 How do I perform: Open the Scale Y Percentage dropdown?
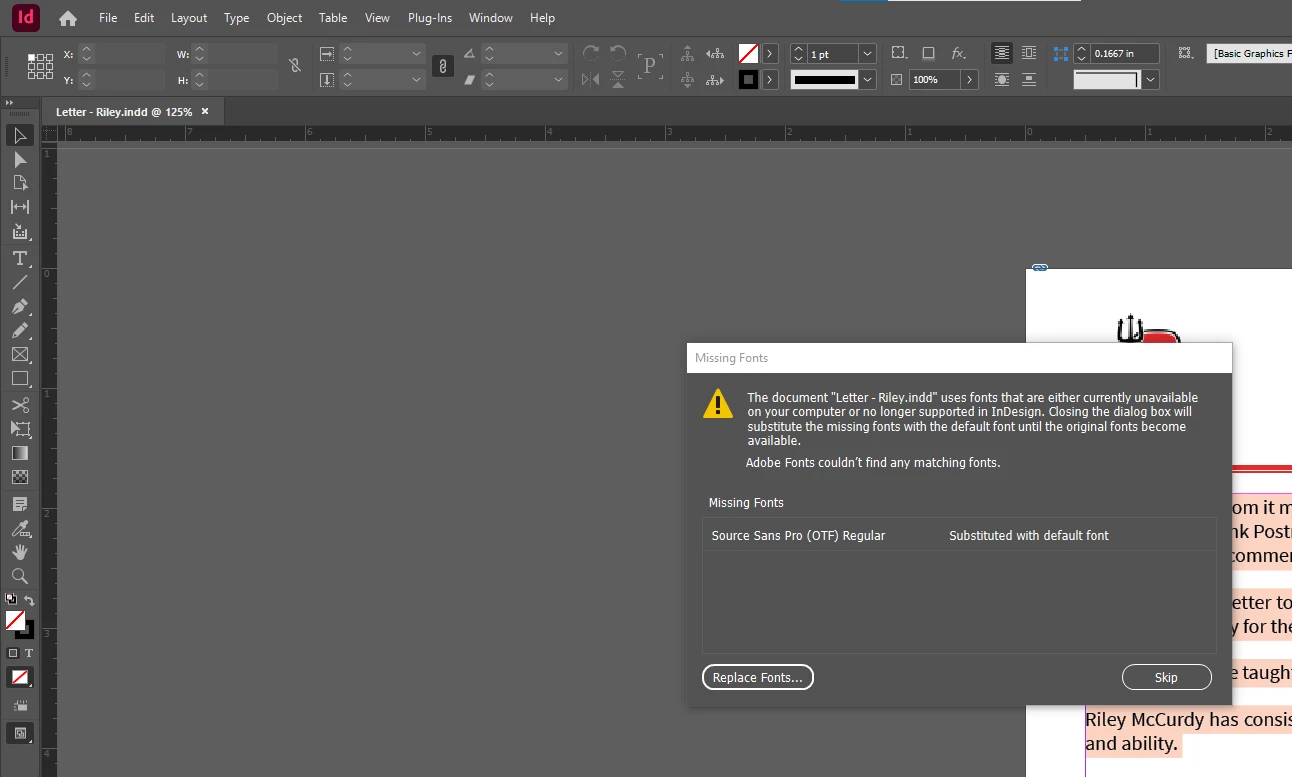pos(416,79)
